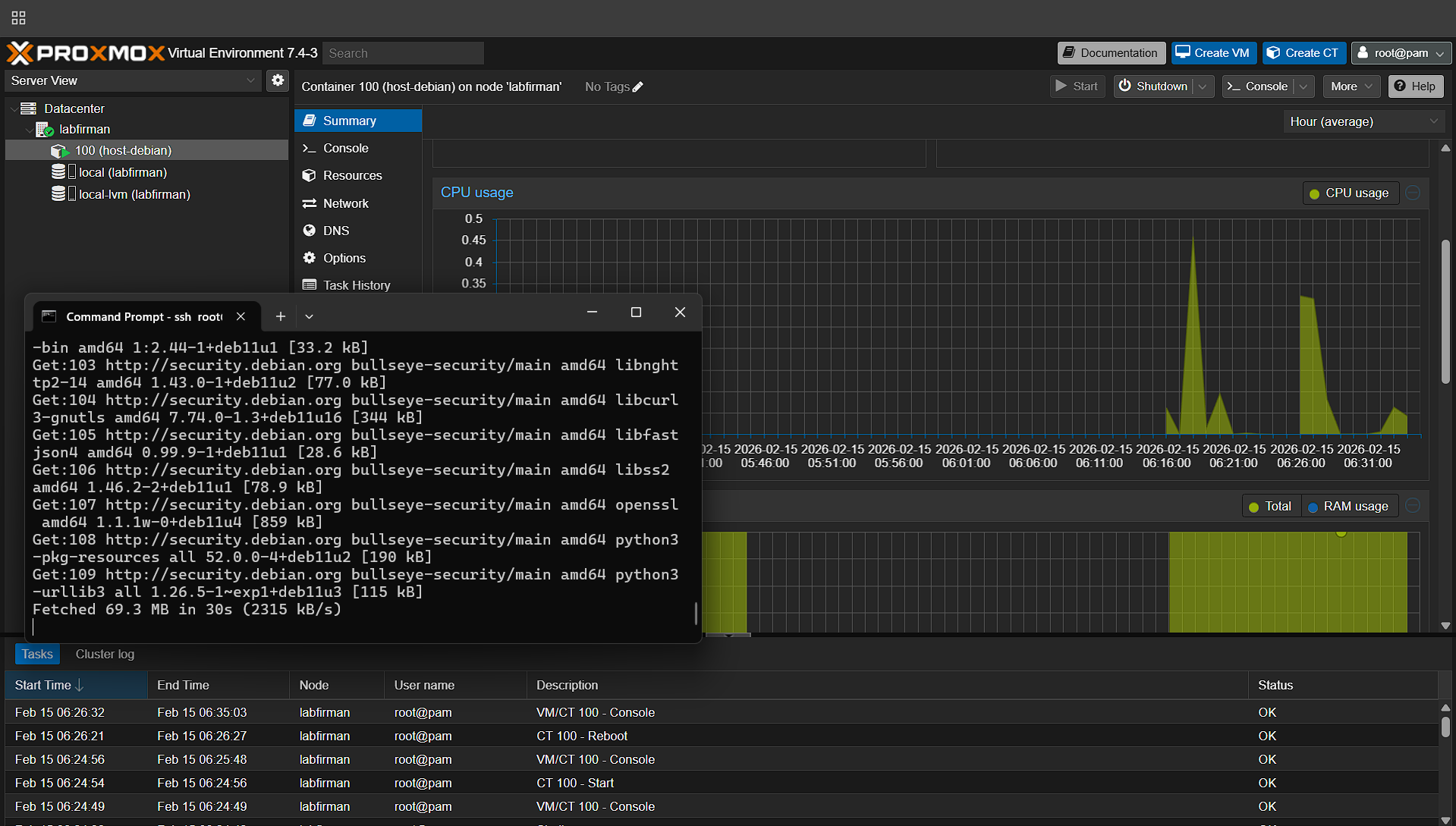Open the root@pam user menu
1456x826 pixels.
[1401, 53]
